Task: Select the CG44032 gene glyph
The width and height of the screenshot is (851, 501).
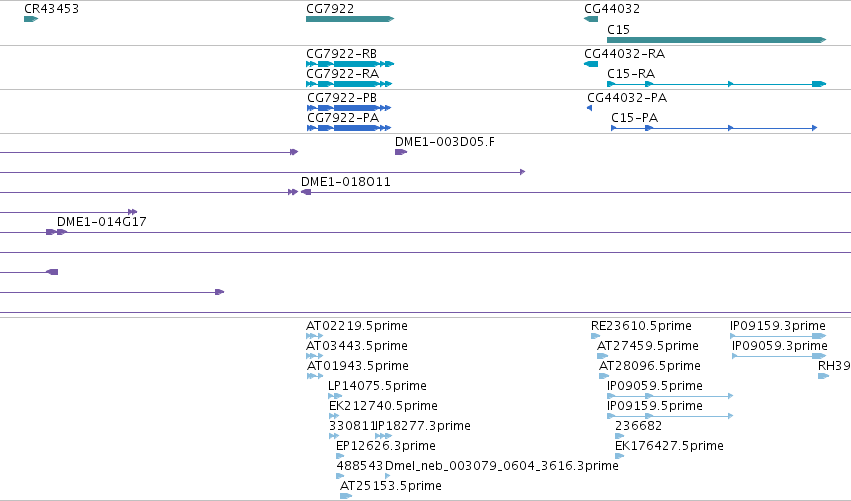Action: [x=591, y=19]
